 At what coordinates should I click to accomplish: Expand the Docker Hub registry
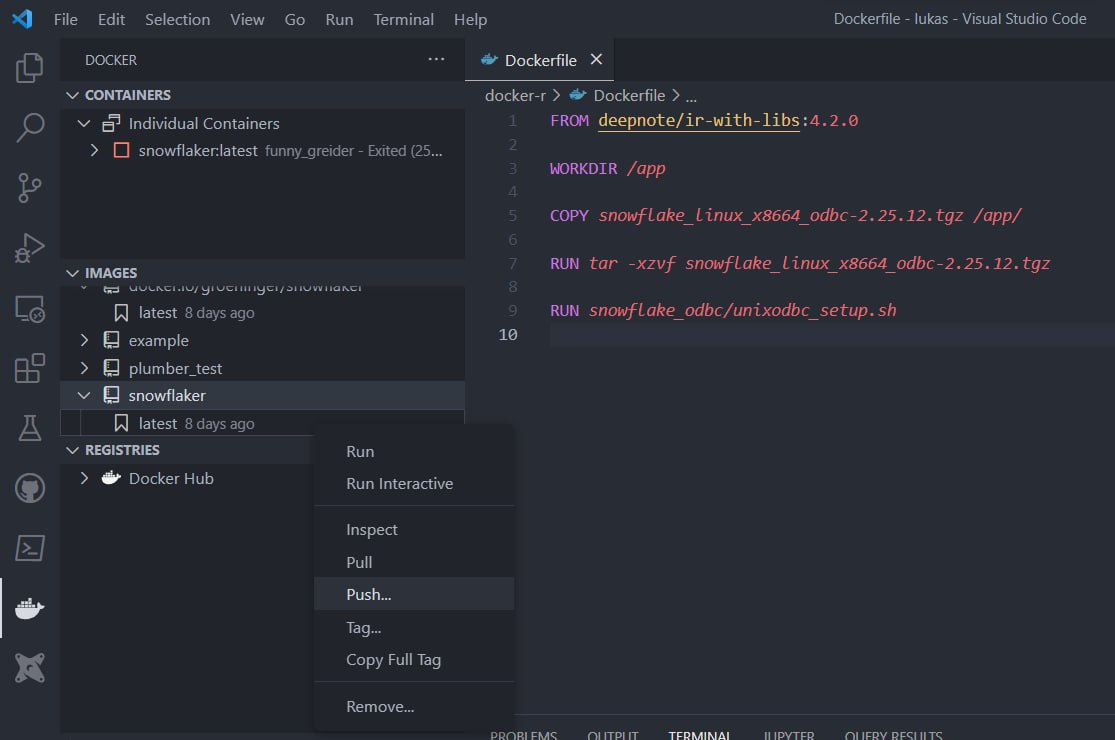84,478
